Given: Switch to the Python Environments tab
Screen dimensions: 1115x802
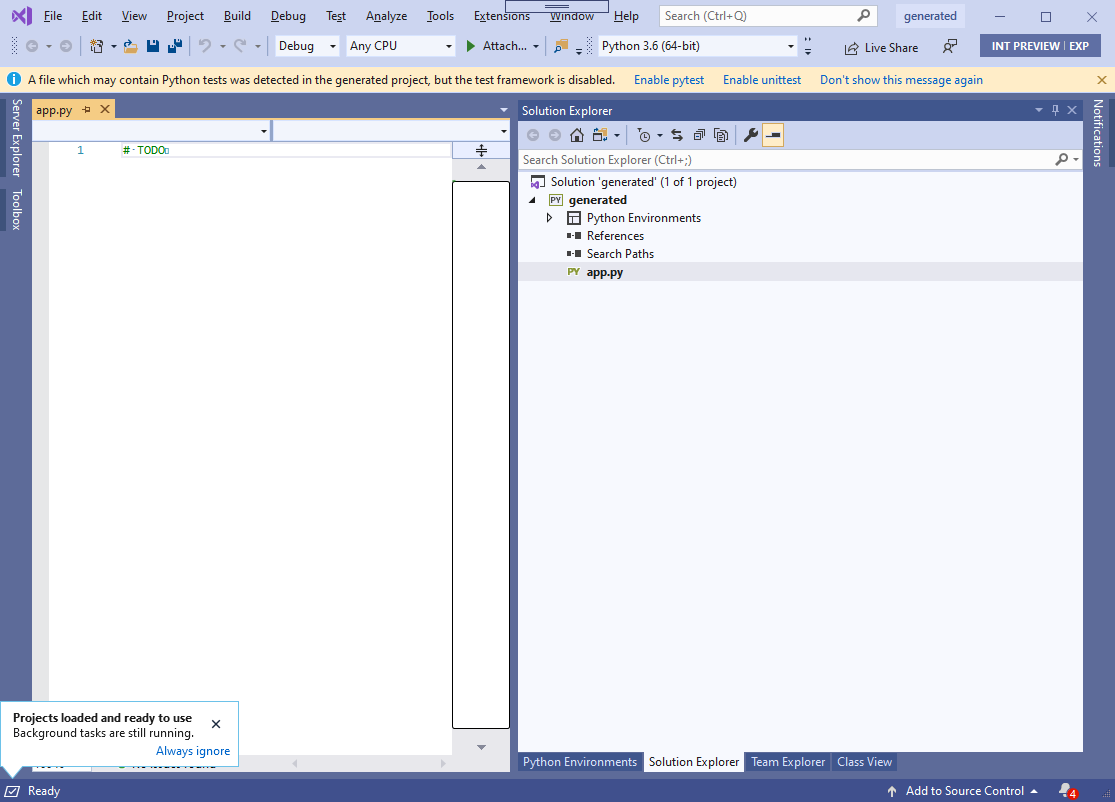Looking at the screenshot, I should (x=580, y=762).
